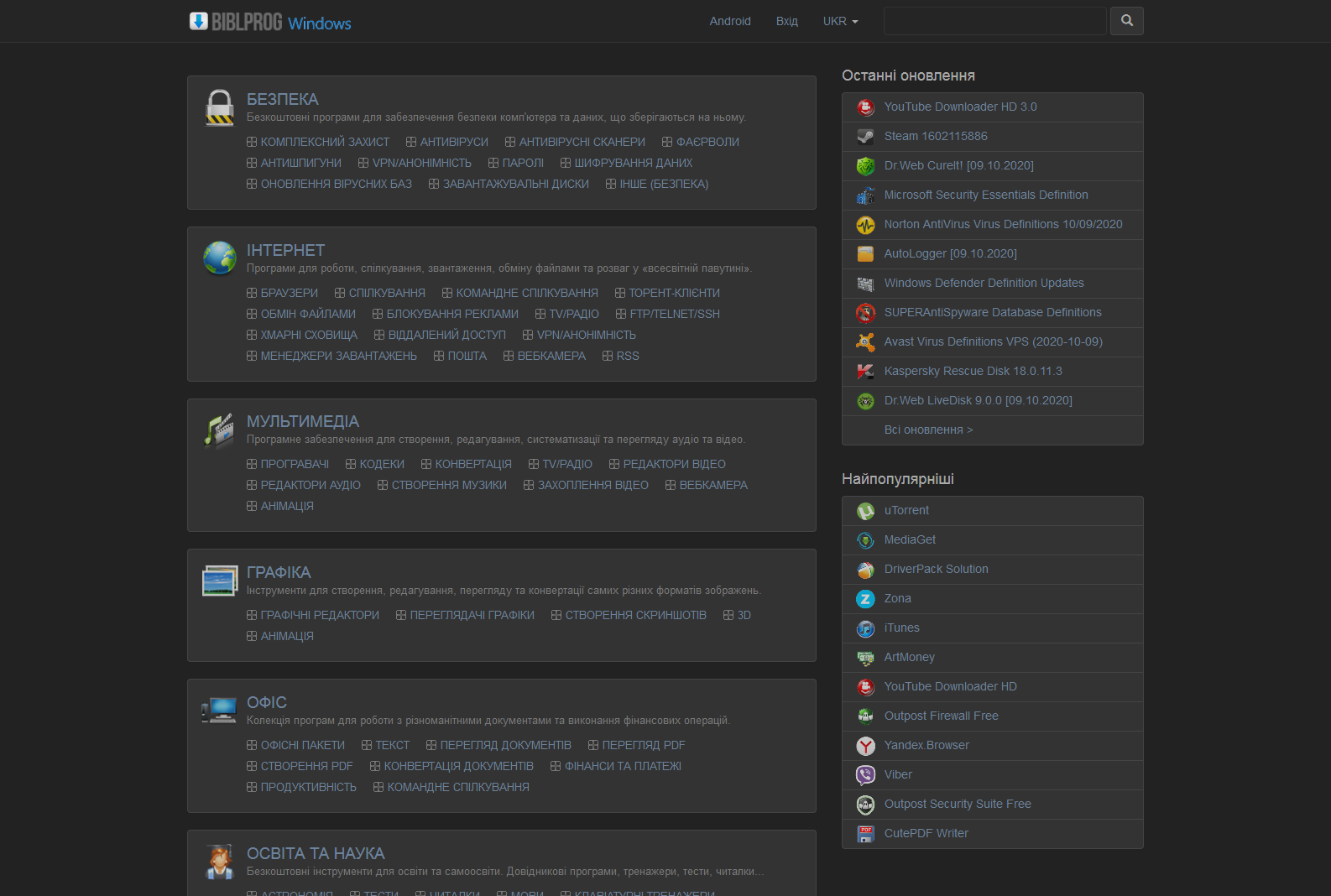1331x896 pixels.
Task: Open the ГРАФІКА category heading
Action: (279, 572)
